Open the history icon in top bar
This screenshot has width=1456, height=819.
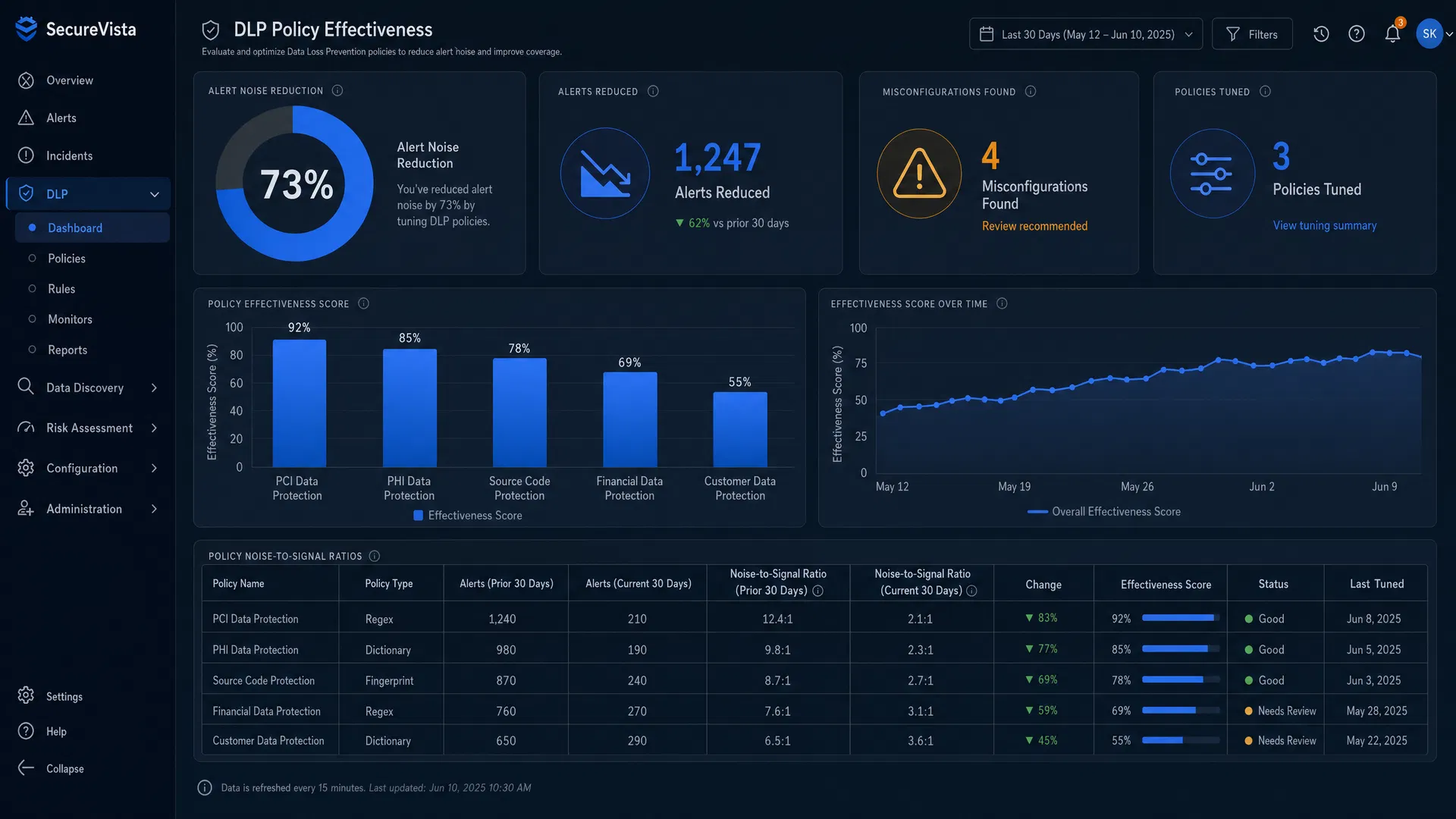tap(1321, 33)
